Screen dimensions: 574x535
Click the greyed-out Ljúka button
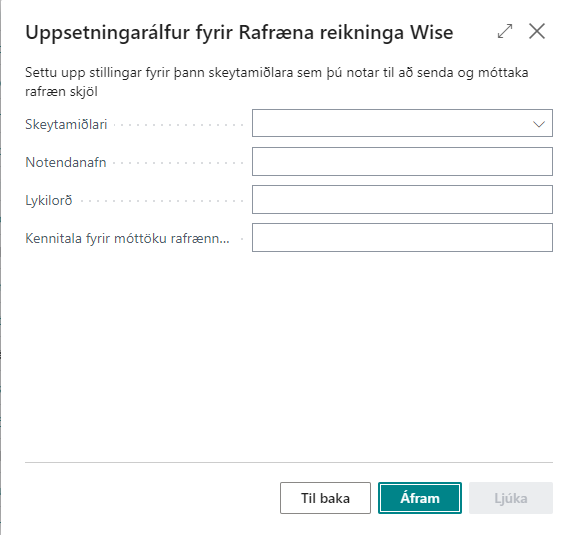tap(511, 498)
